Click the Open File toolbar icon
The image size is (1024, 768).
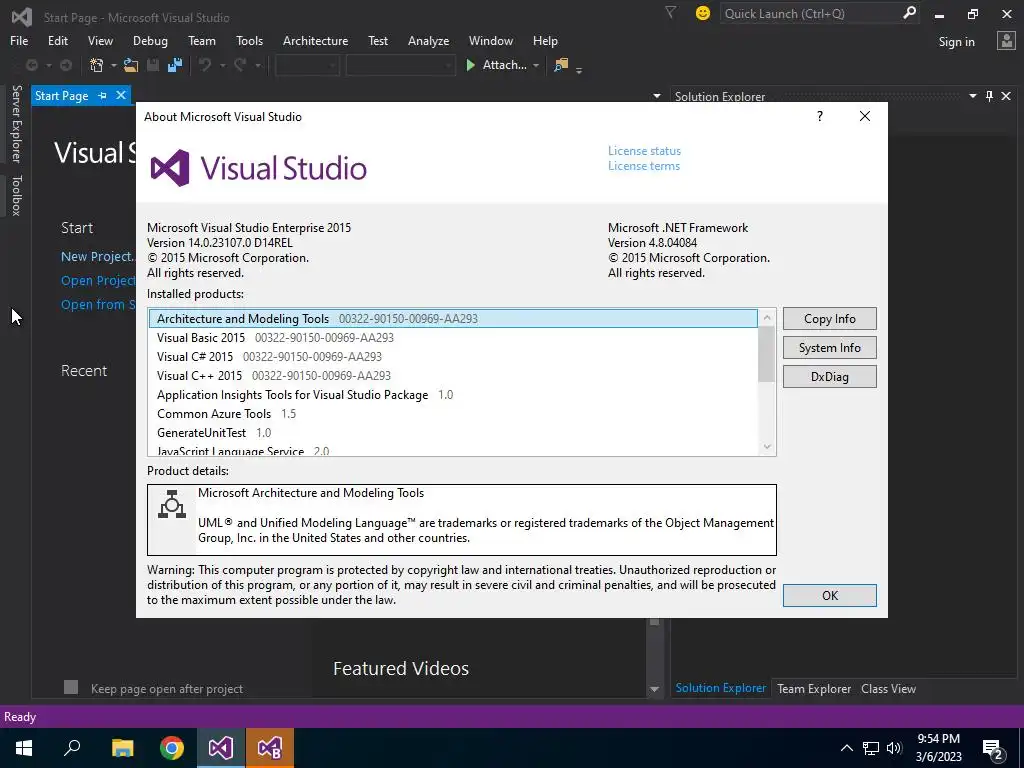click(x=131, y=65)
